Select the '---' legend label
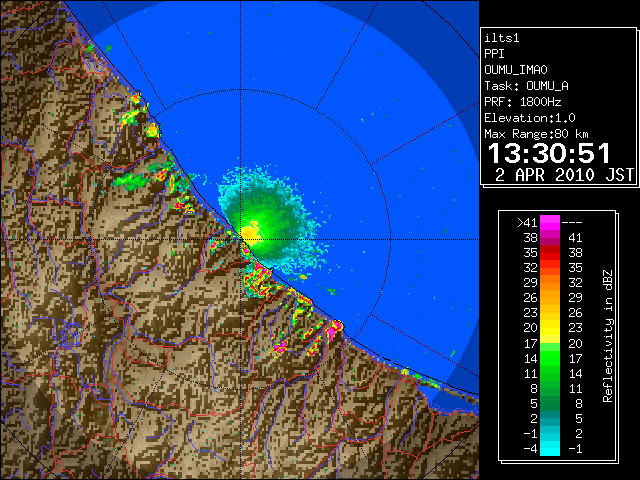Viewport: 640px width, 480px height. [572, 223]
